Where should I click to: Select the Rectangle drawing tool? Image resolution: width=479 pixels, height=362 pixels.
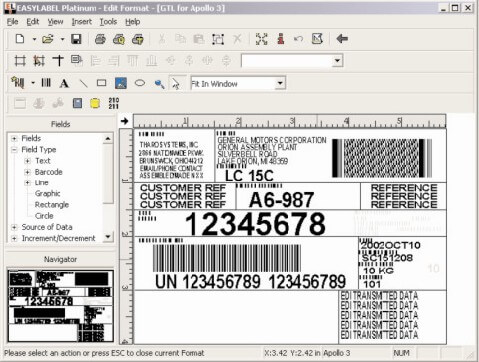point(101,83)
